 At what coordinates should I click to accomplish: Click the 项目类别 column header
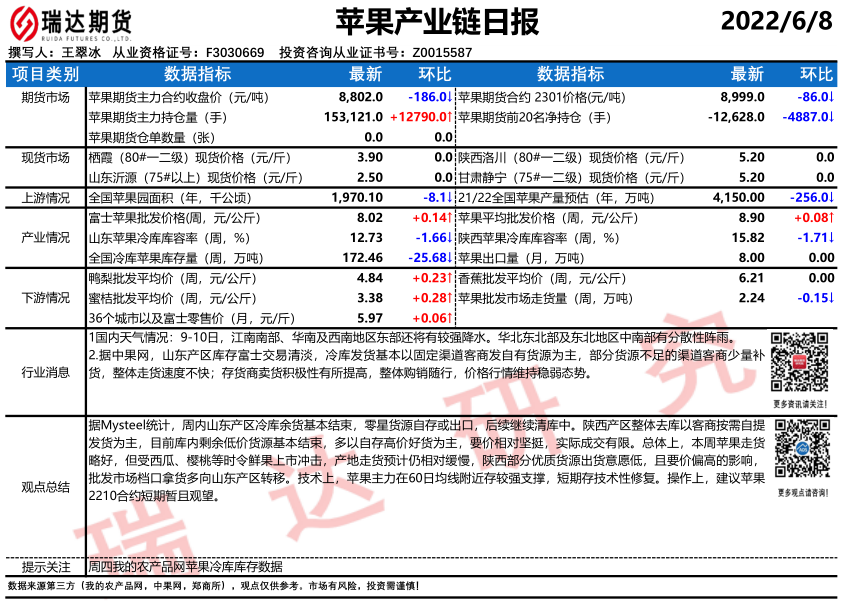coord(45,74)
